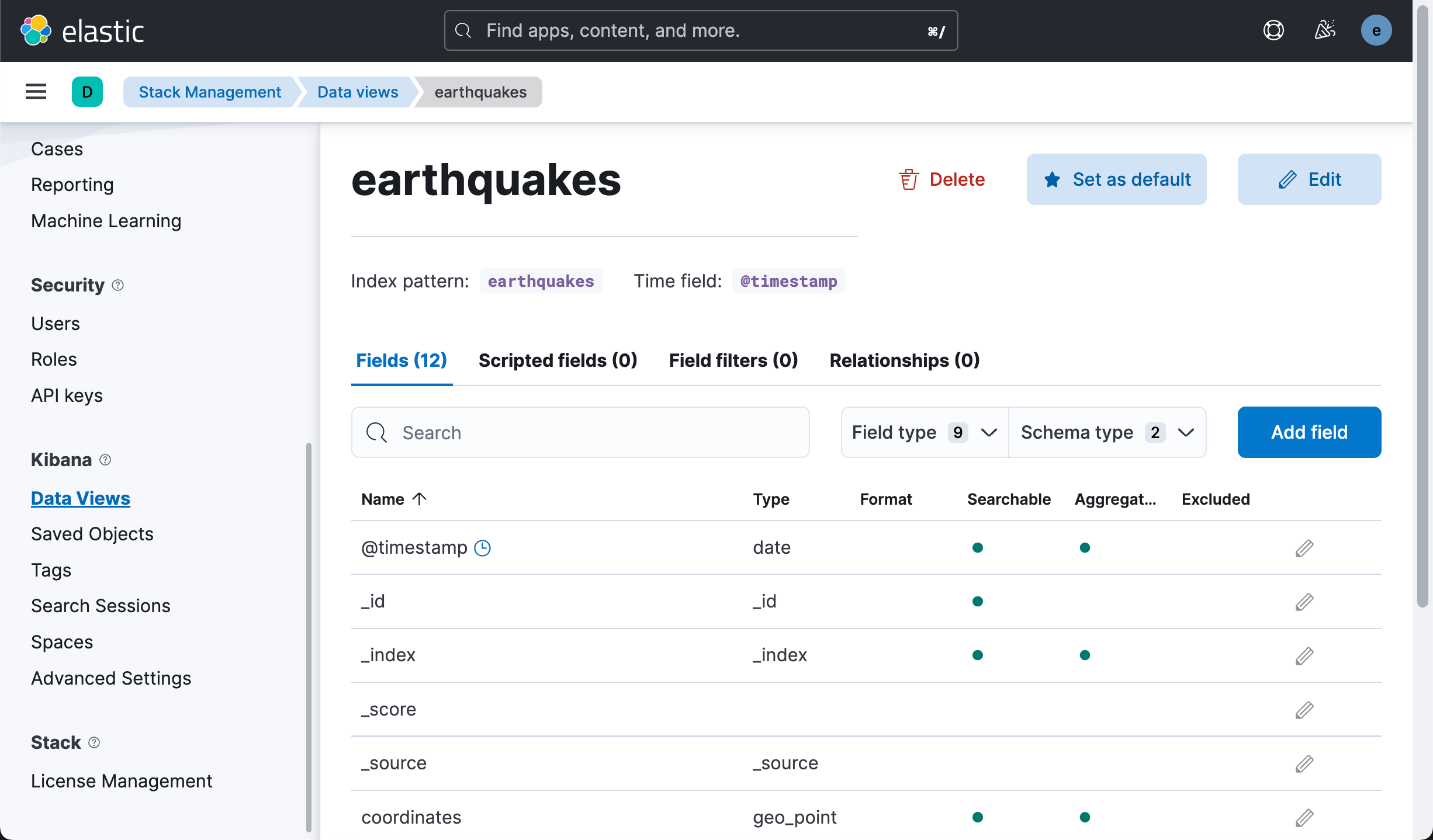Click the Stack Management breadcrumb
1433x840 pixels.
[210, 92]
